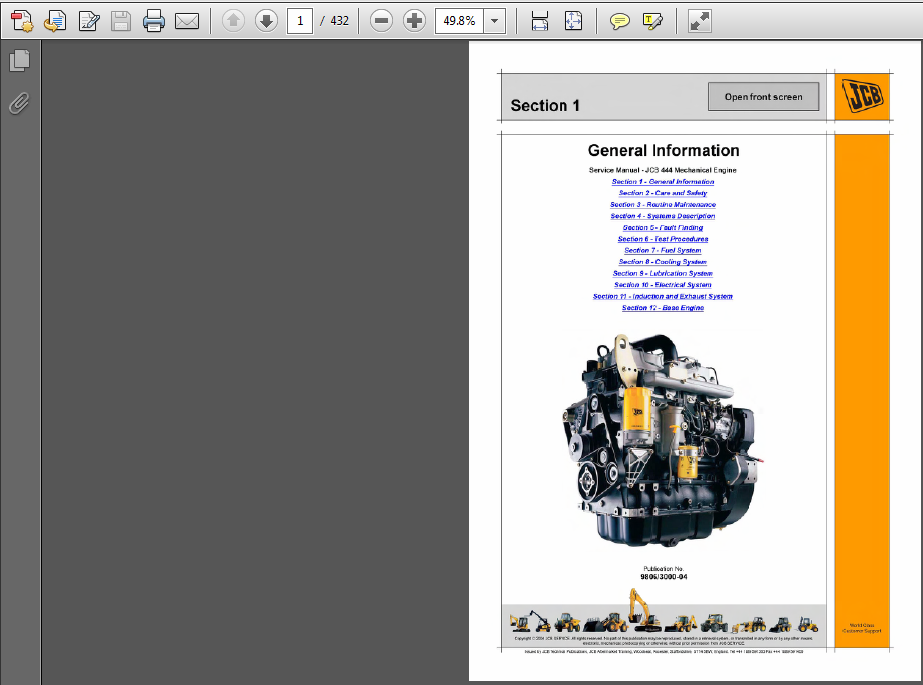
Task: Open Section 11 - Induction and Exhaust System link
Action: (x=663, y=297)
